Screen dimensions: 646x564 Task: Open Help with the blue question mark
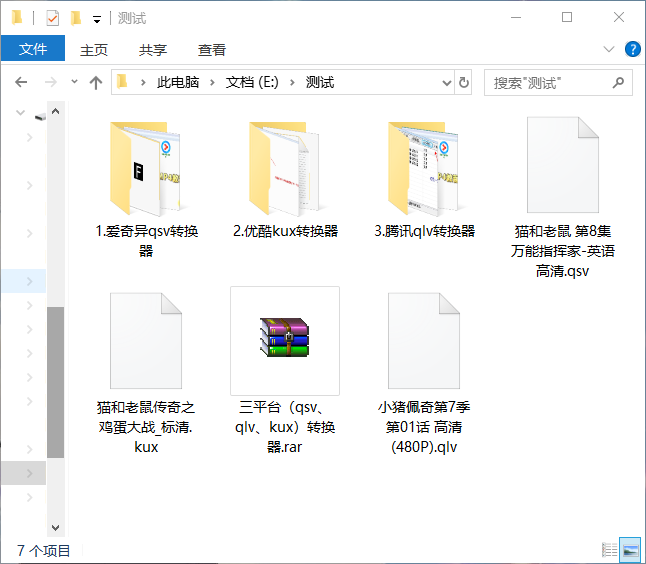[x=632, y=49]
